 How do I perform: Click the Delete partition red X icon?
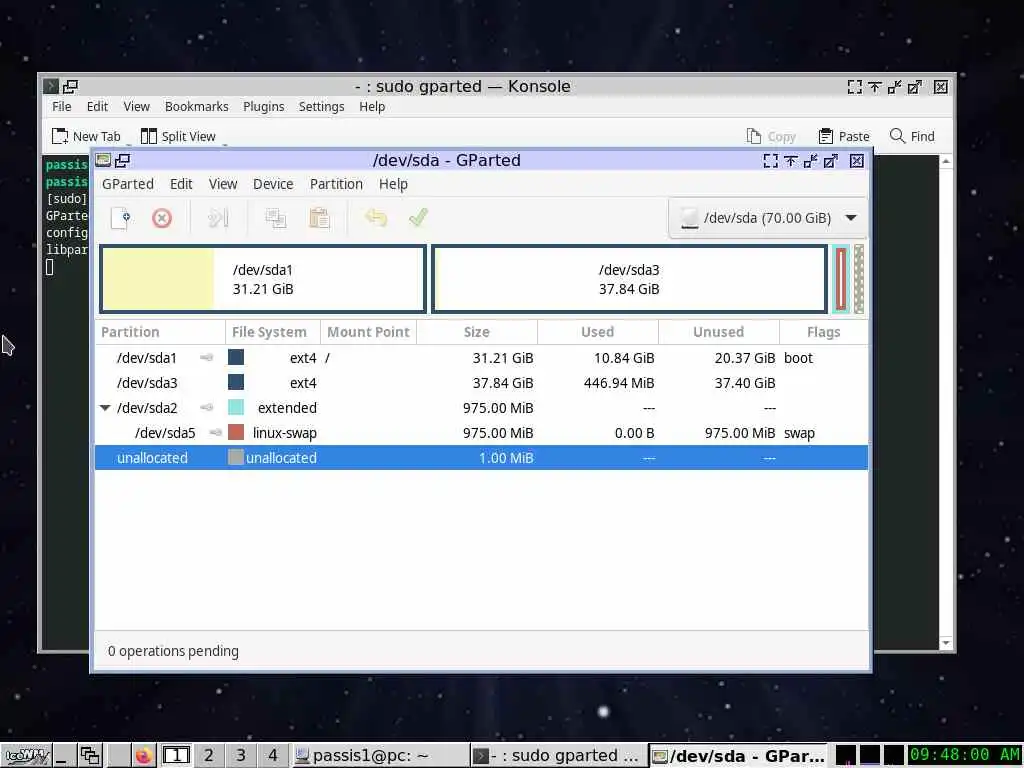(162, 218)
